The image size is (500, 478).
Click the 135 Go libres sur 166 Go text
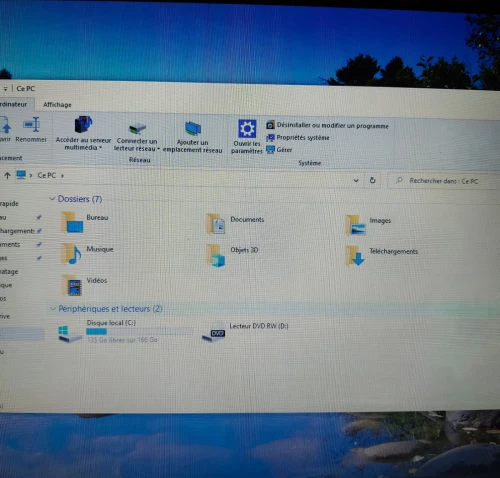[122, 340]
